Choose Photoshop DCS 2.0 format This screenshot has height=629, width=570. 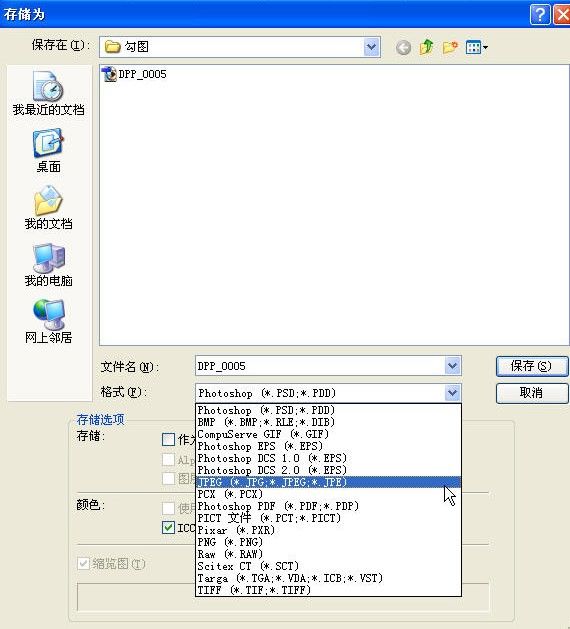point(328,470)
